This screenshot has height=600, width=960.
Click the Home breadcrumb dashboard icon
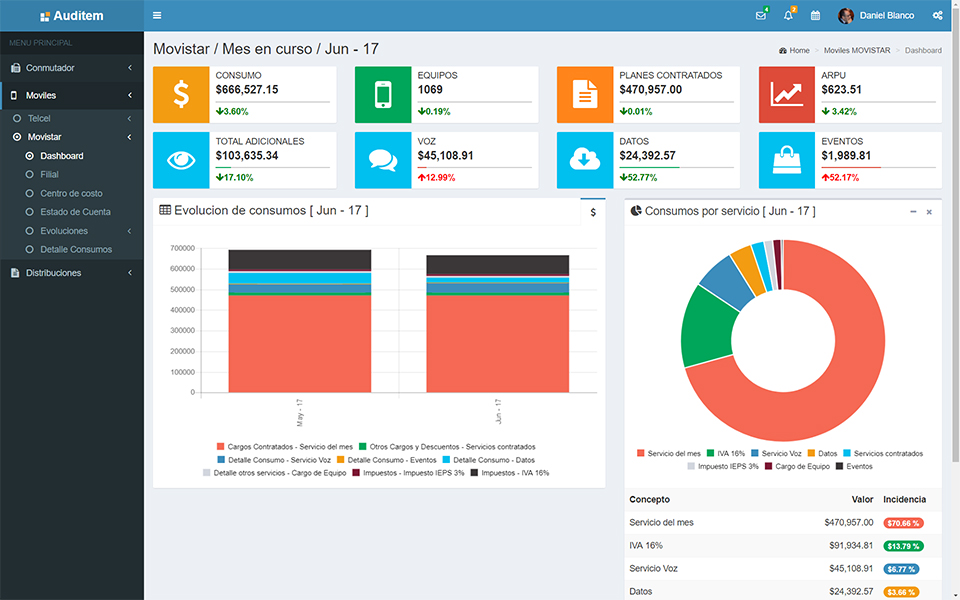782,51
